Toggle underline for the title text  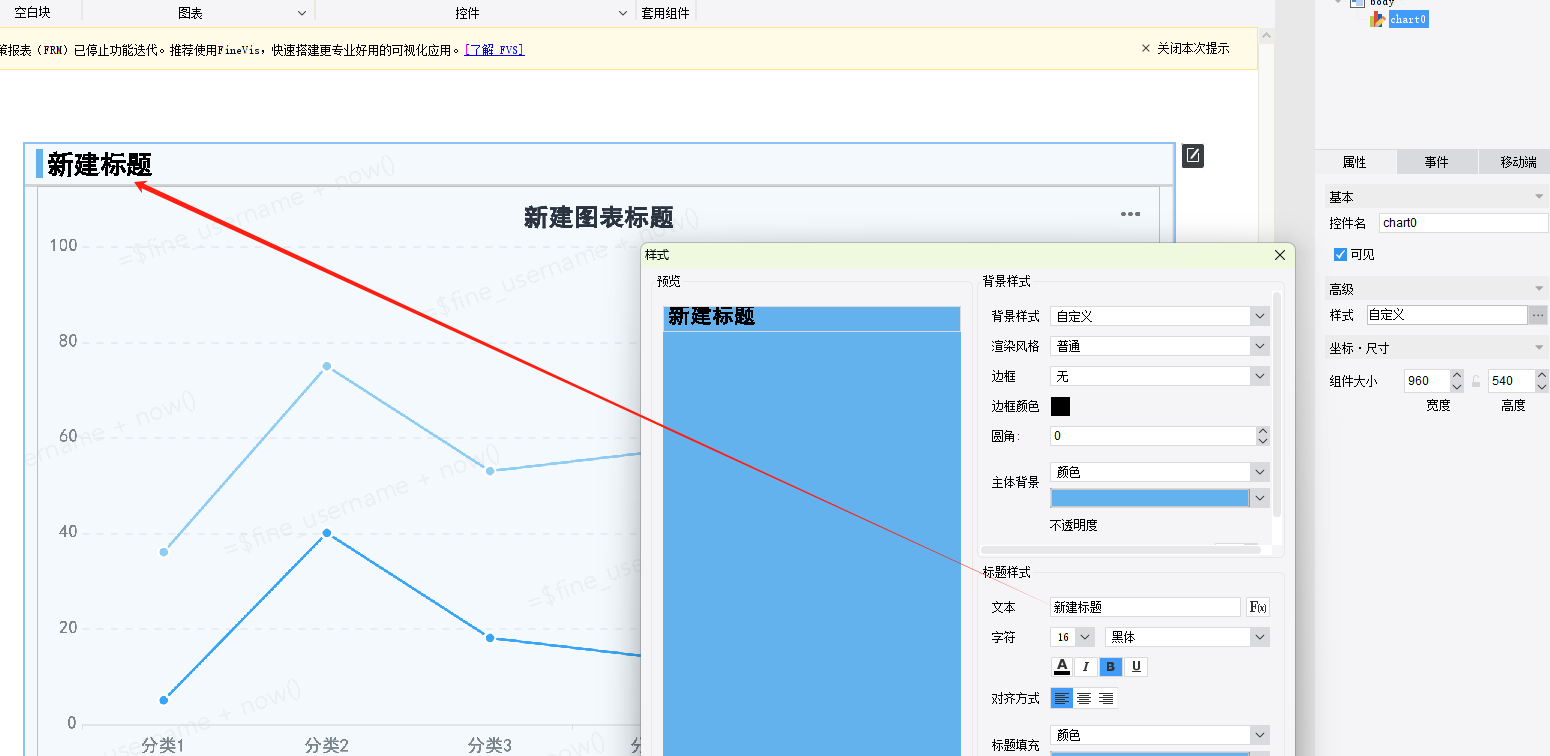1136,667
